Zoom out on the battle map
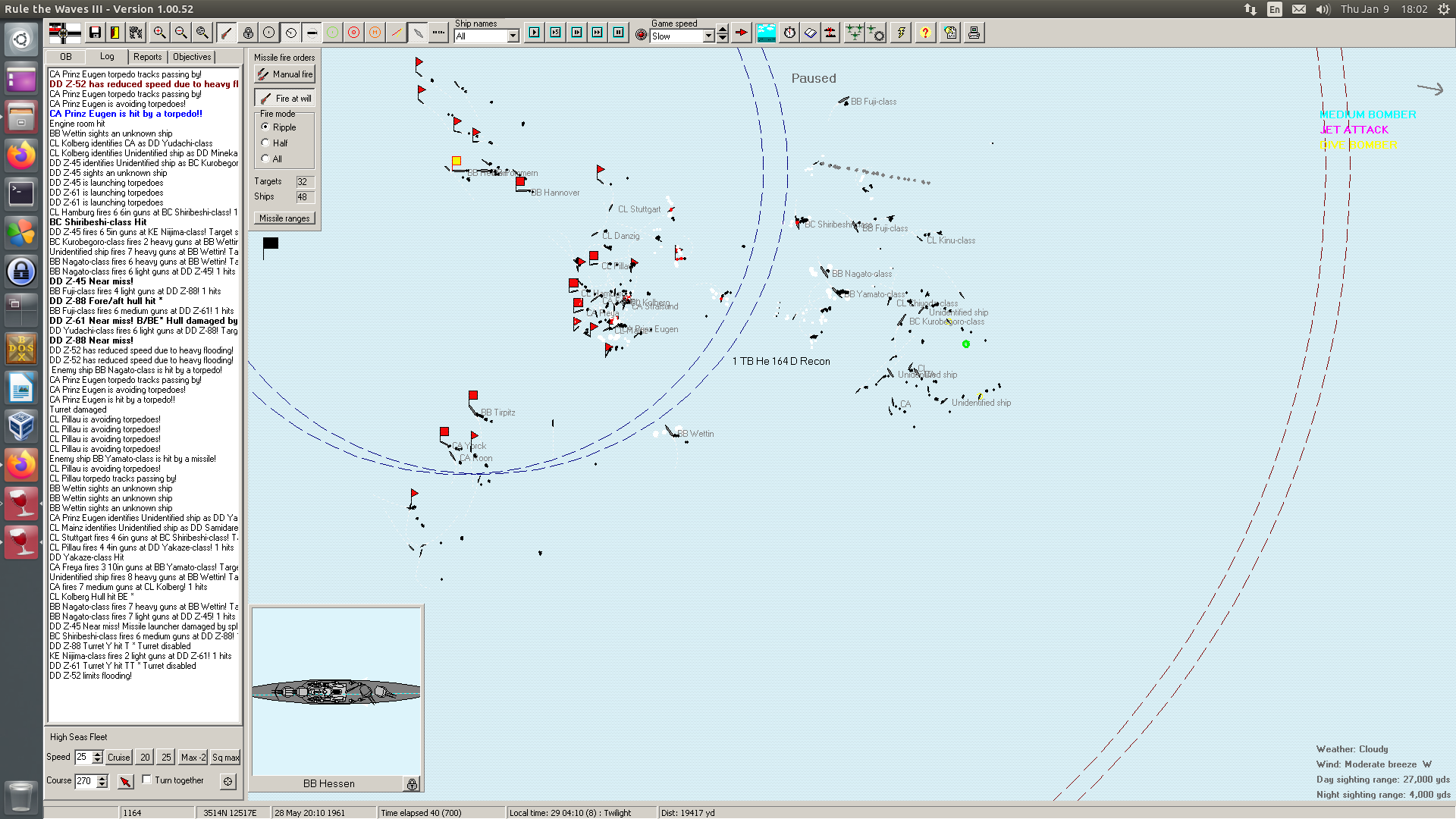Image resolution: width=1456 pixels, height=819 pixels. pyautogui.click(x=180, y=33)
